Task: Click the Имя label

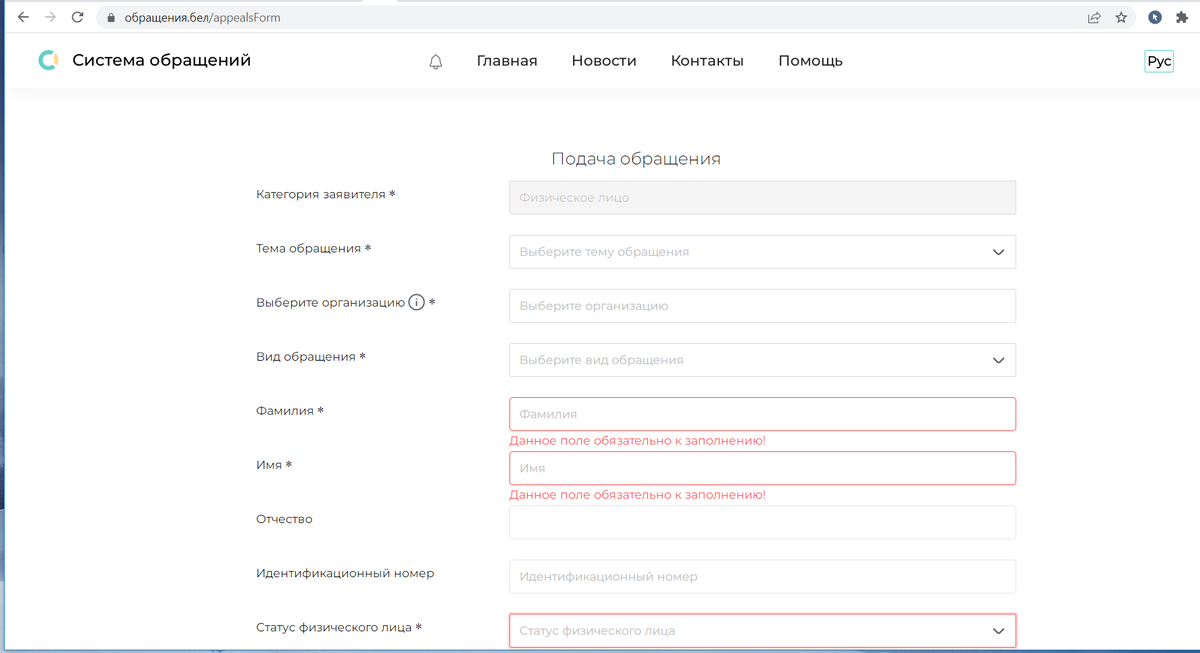Action: coord(274,465)
